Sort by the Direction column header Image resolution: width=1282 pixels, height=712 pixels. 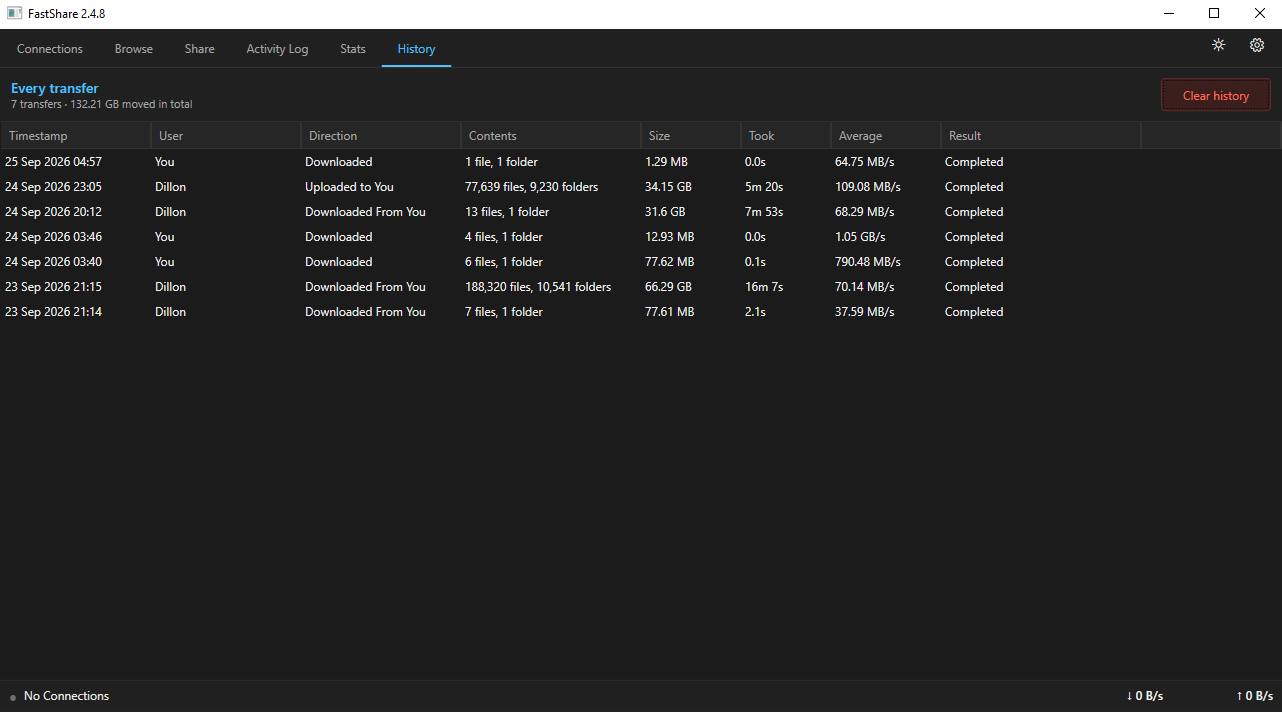[x=381, y=136]
